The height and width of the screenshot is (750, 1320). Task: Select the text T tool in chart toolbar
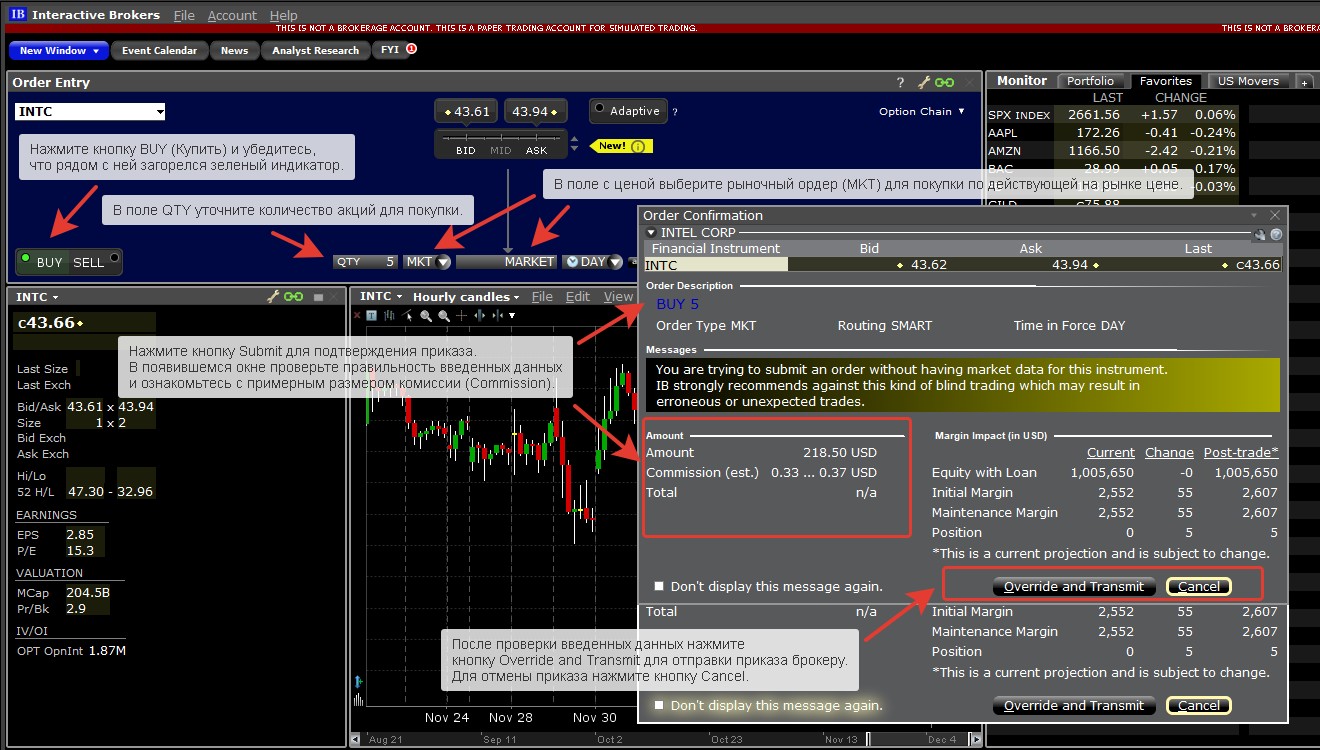coord(371,315)
